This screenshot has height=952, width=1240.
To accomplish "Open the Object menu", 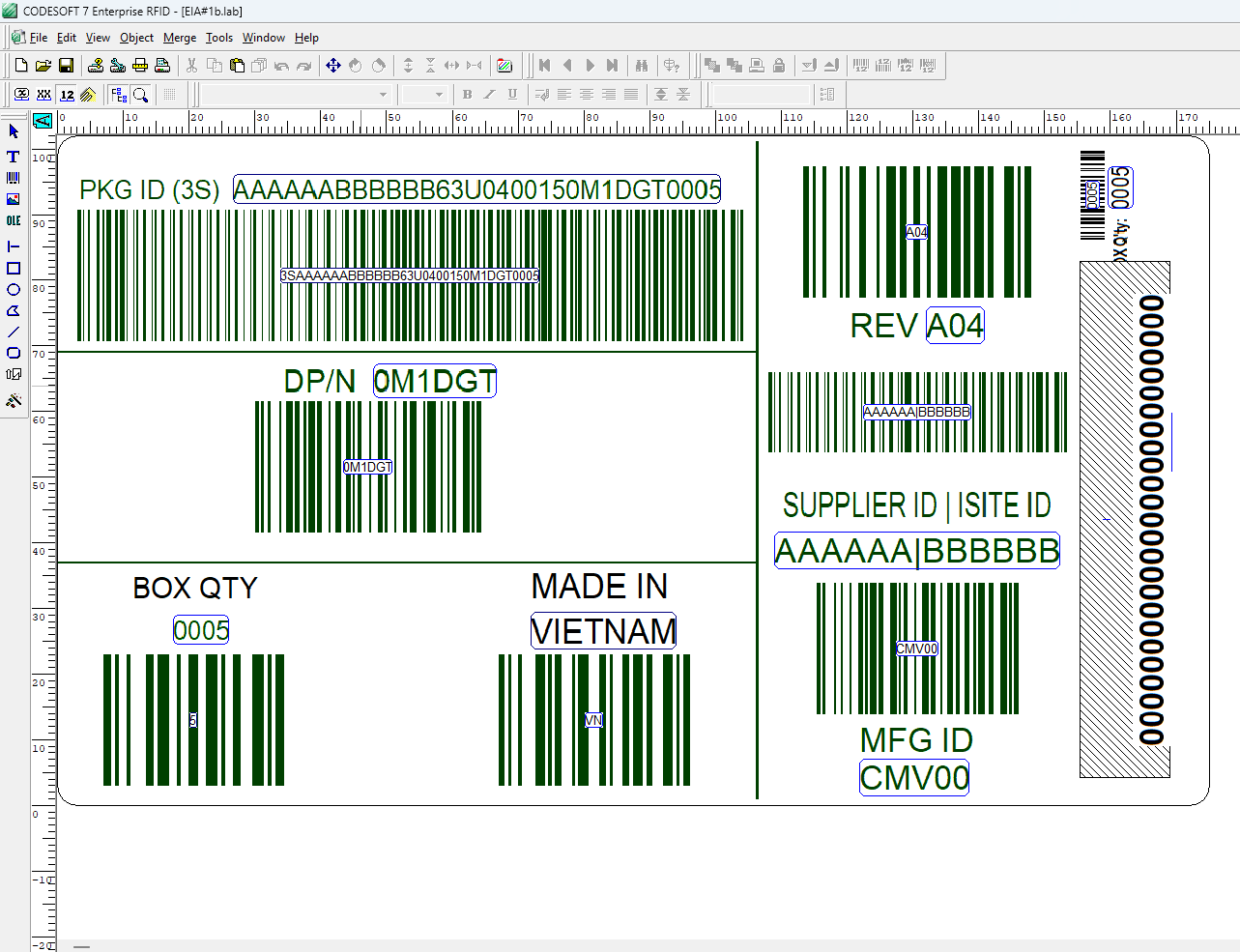I will coord(136,38).
